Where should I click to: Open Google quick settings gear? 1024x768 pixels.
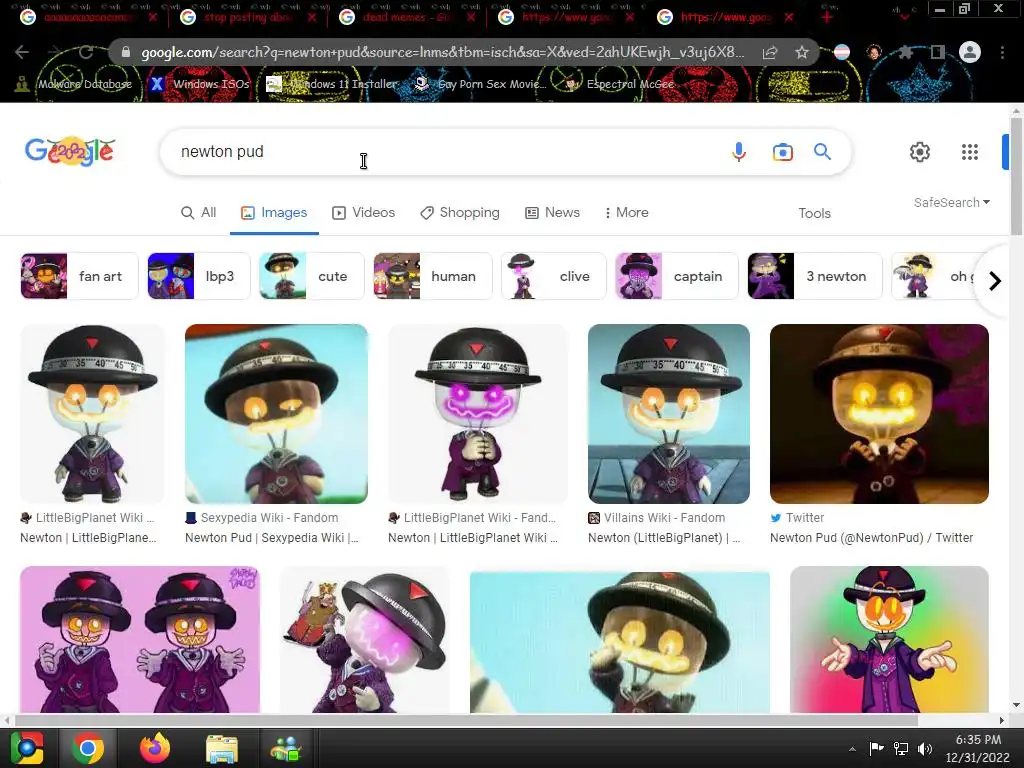pyautogui.click(x=920, y=152)
